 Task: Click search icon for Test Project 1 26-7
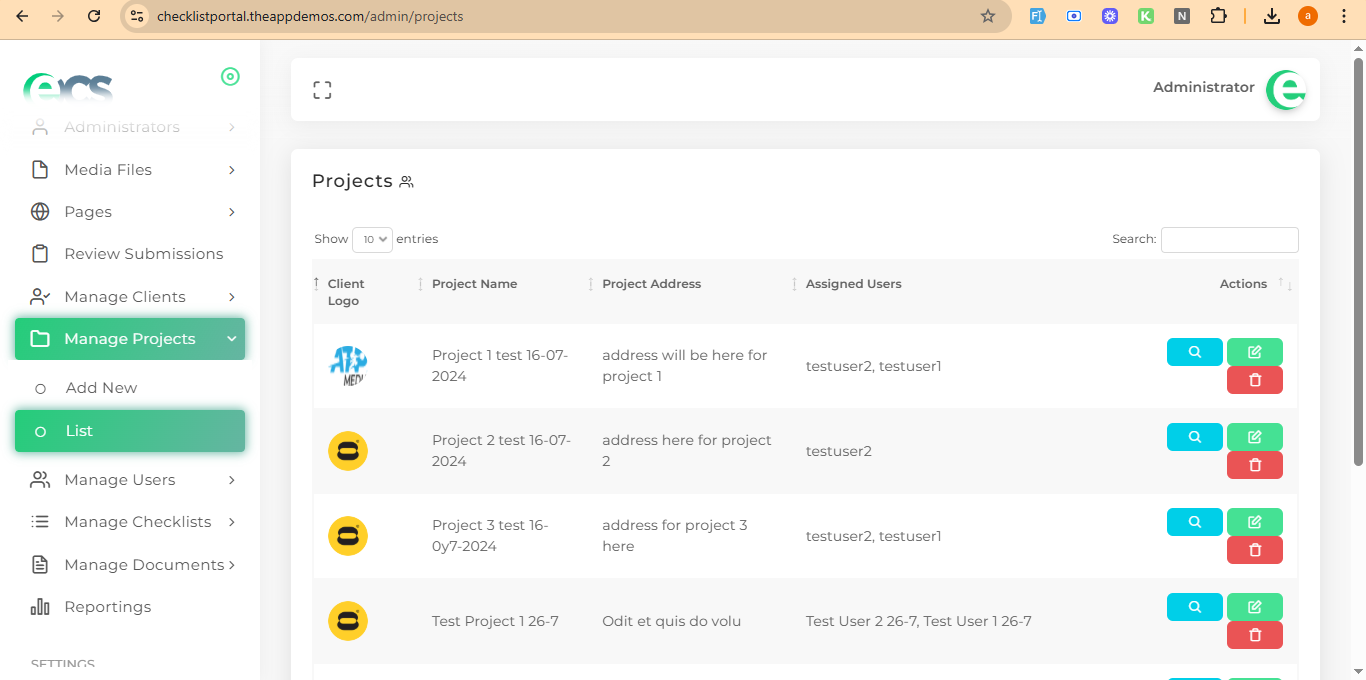point(1194,607)
